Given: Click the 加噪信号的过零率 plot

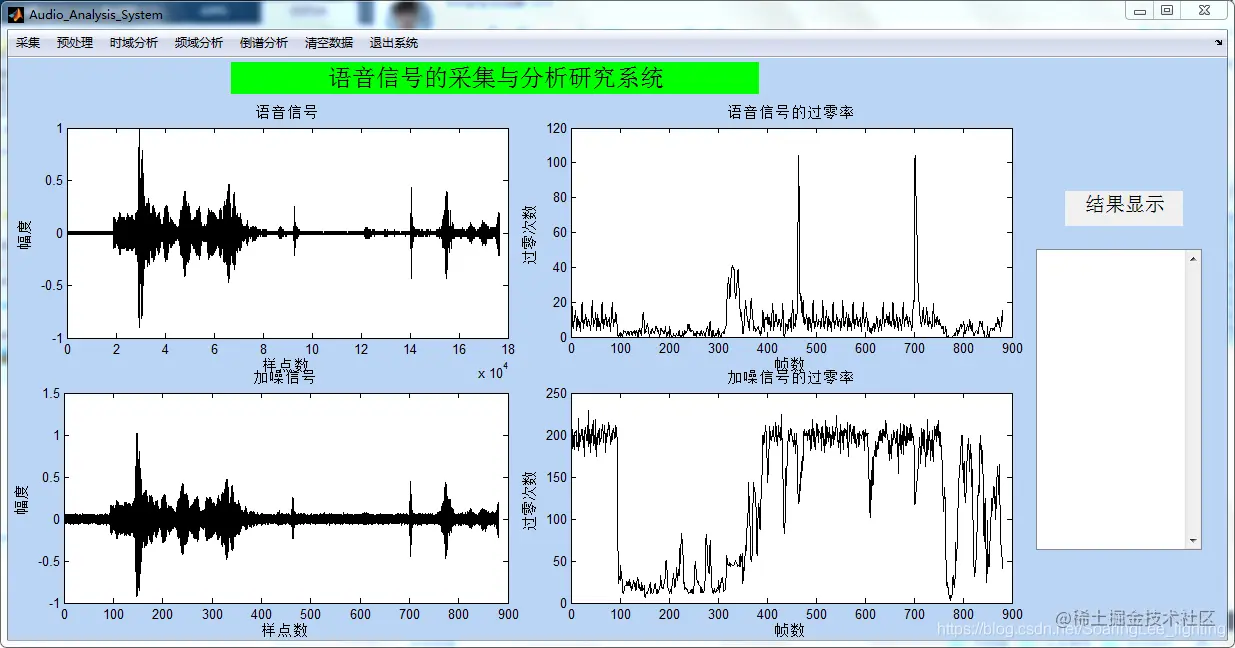Looking at the screenshot, I should pyautogui.click(x=791, y=498).
